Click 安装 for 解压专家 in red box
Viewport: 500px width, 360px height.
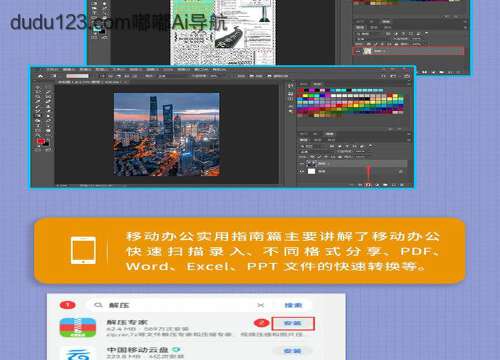coord(293,323)
